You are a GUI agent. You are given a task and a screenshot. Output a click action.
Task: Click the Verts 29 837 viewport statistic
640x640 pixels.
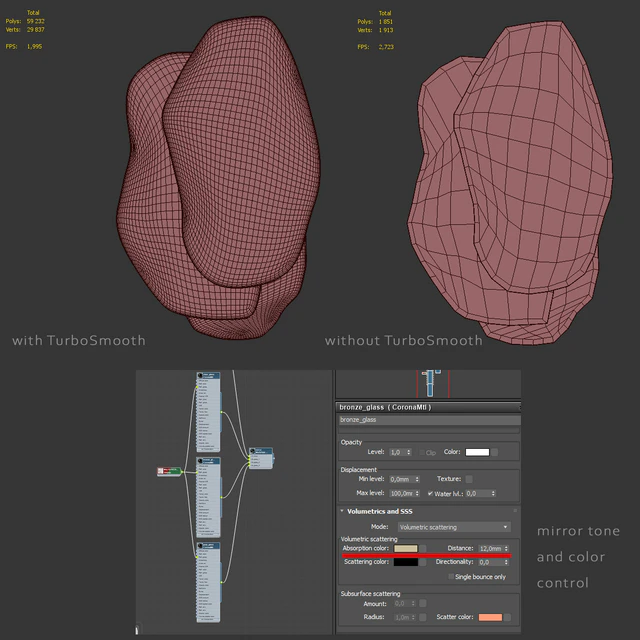coord(25,30)
